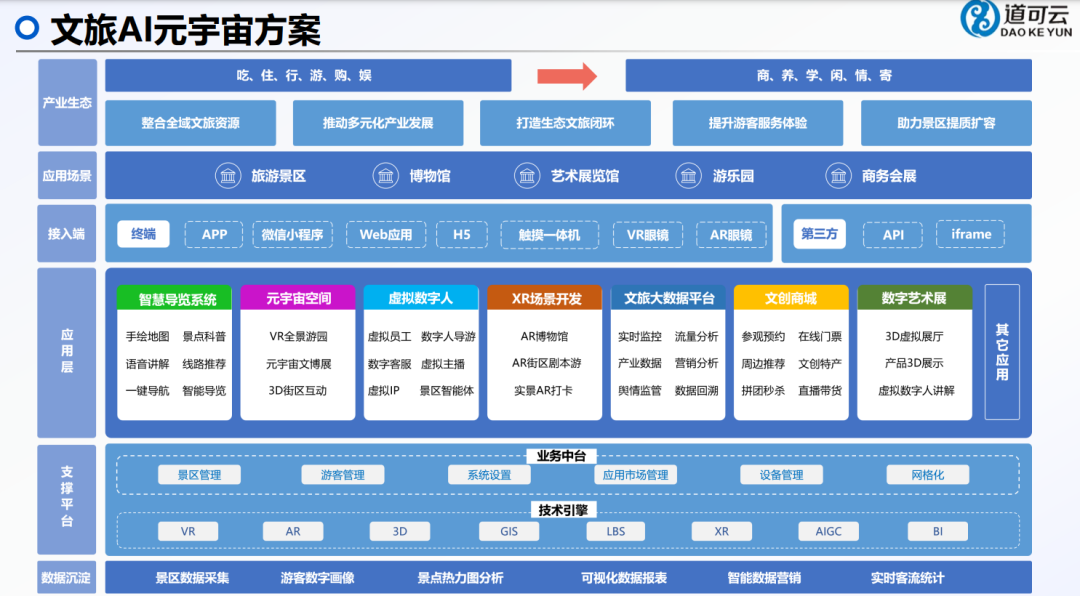Click the 景区管理 chip

199,475
